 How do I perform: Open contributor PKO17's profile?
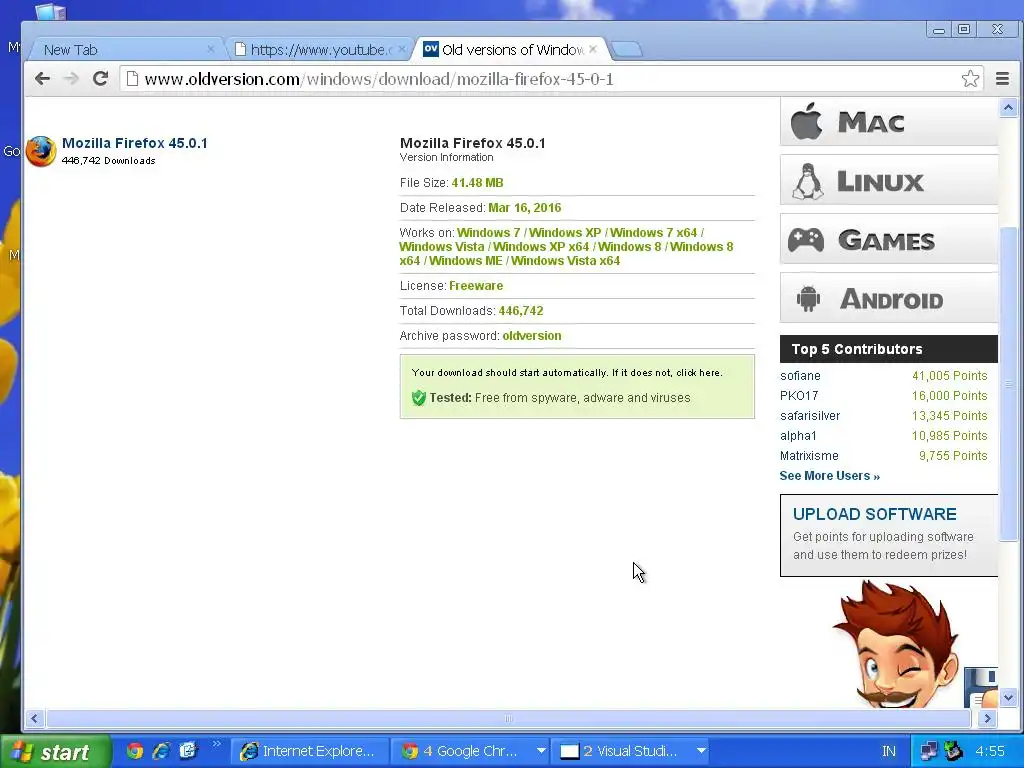(x=799, y=396)
